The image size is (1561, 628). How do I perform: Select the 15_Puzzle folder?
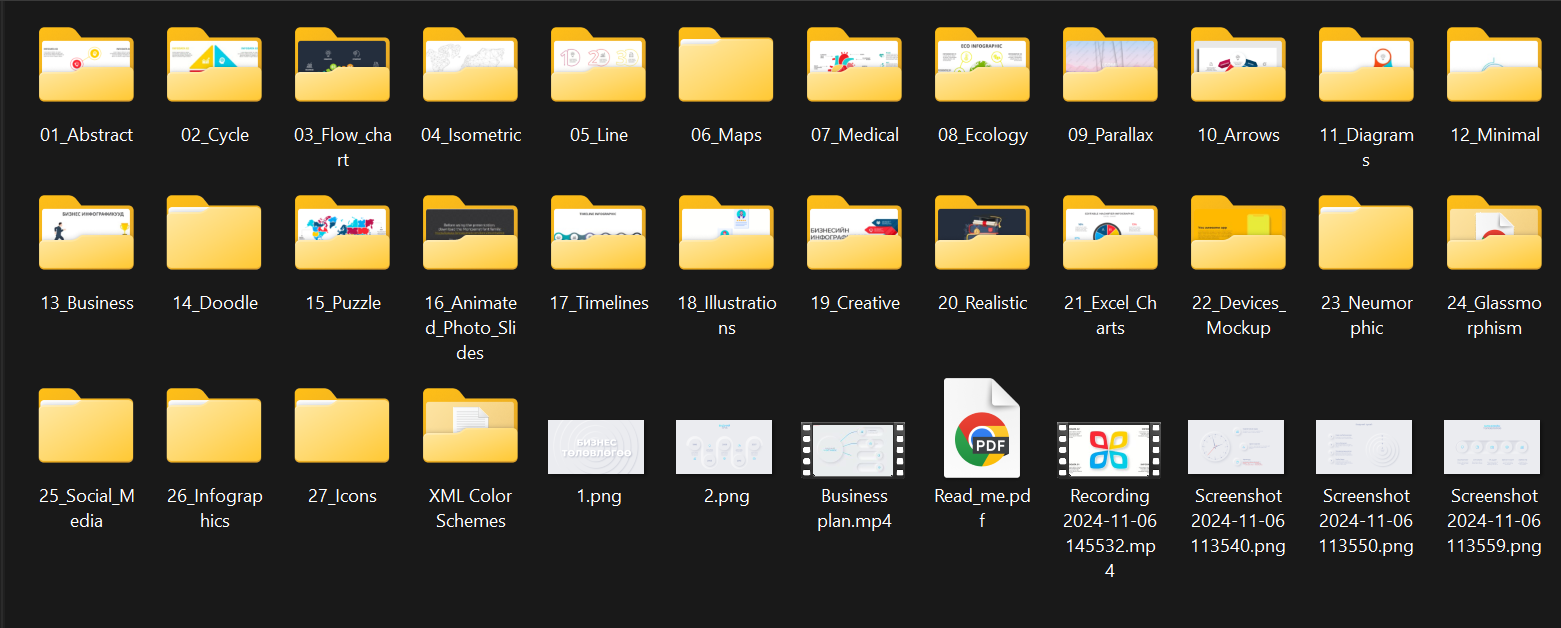click(342, 234)
